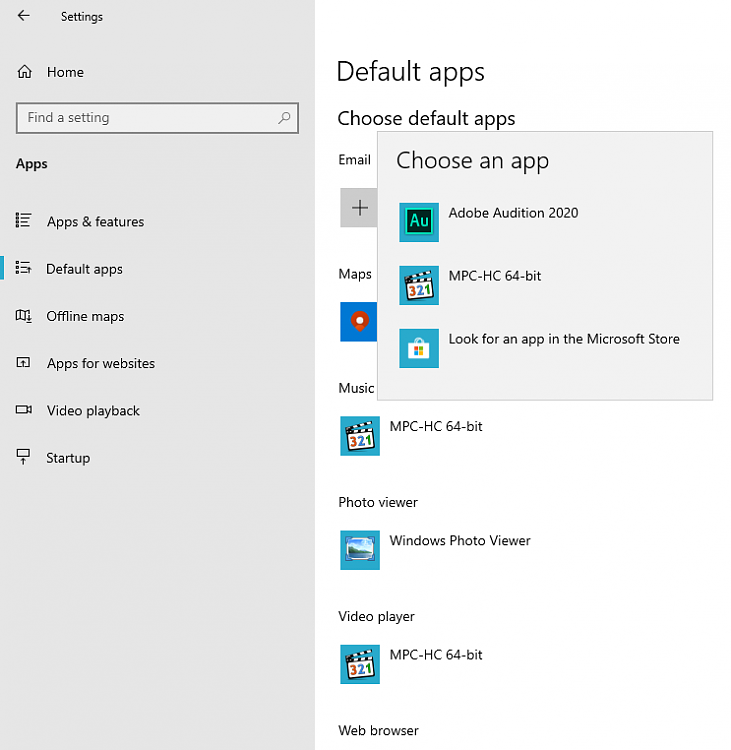Image resolution: width=731 pixels, height=750 pixels.
Task: Click the search magnifier icon
Action: 284,117
